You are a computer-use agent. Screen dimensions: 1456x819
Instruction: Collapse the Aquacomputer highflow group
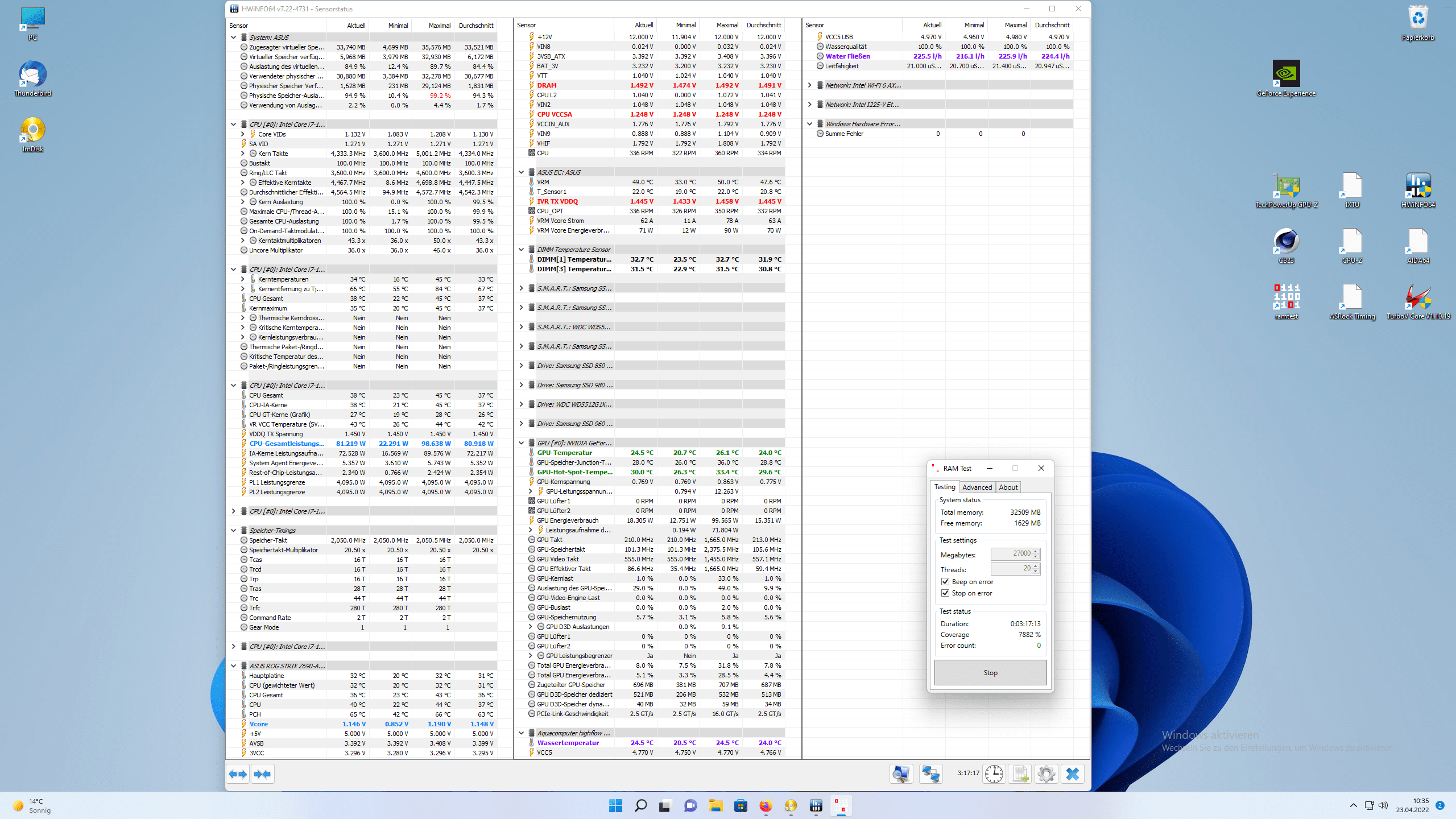[x=521, y=733]
